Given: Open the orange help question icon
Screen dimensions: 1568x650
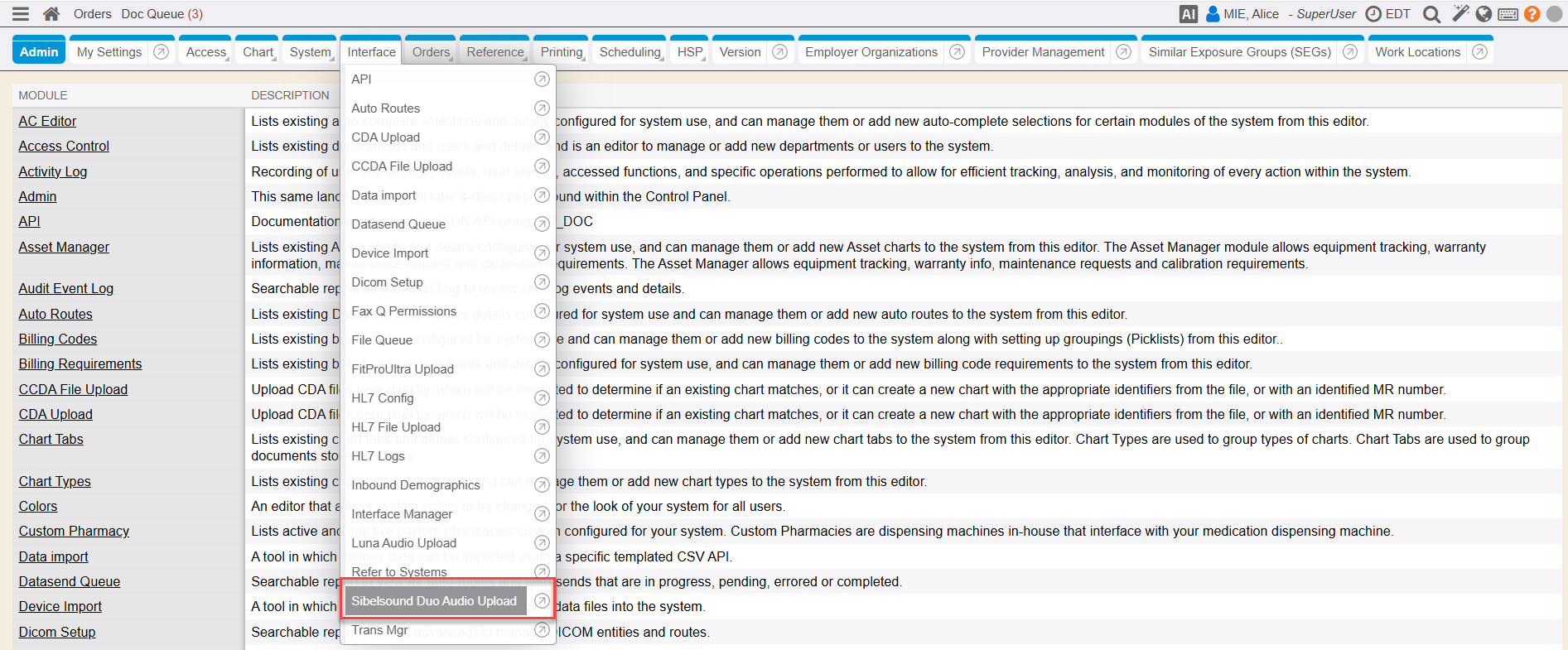Looking at the screenshot, I should click(1532, 14).
